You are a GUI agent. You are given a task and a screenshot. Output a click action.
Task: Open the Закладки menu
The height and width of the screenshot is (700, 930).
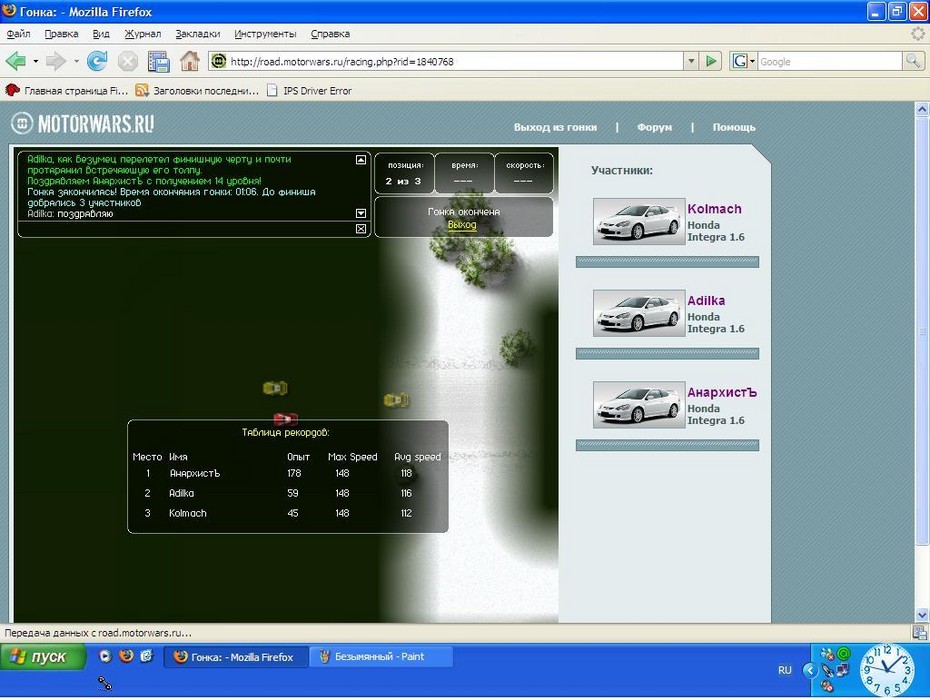(198, 34)
